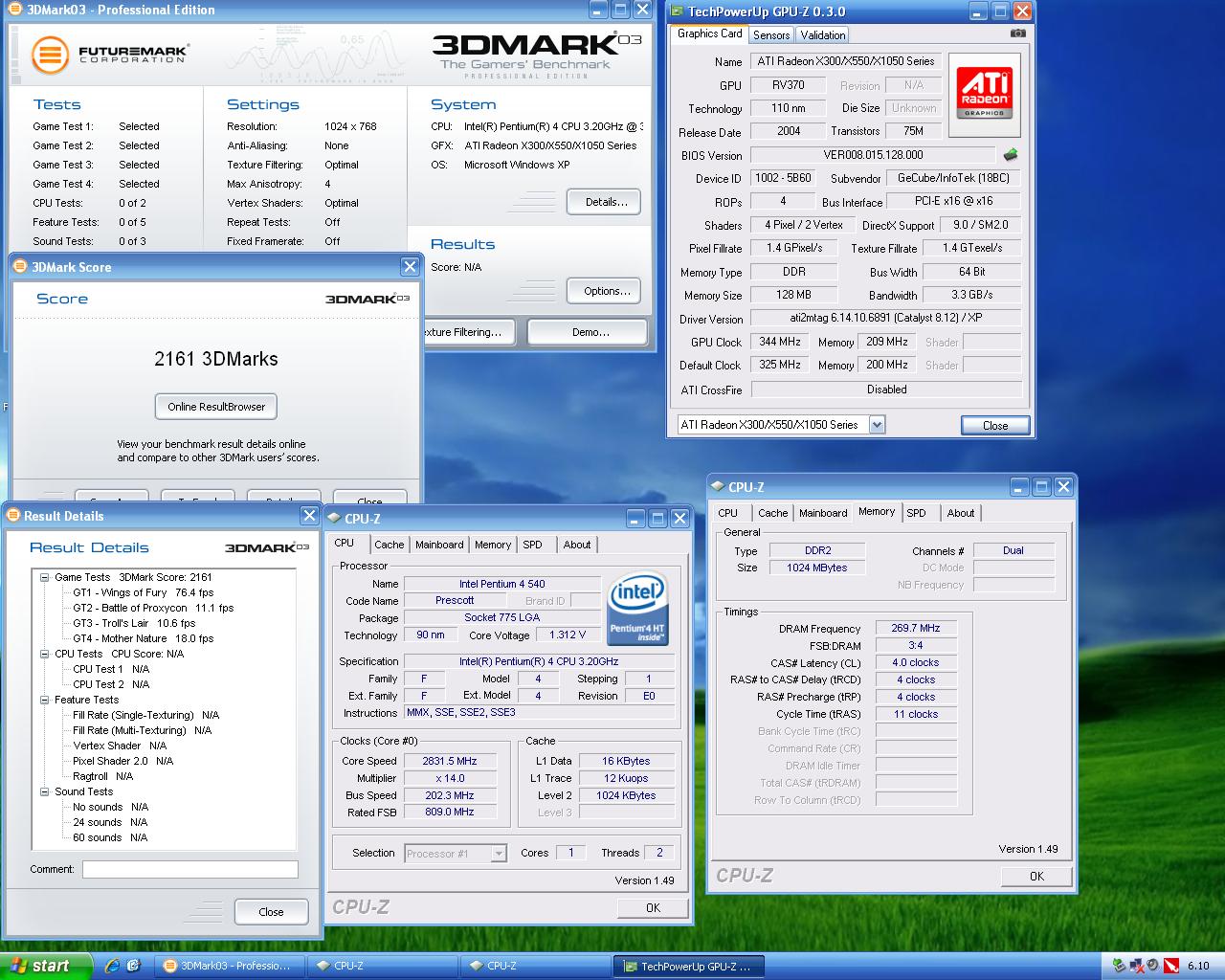Click the 3DMark03 title bar icon
1225x980 pixels.
(x=16, y=10)
